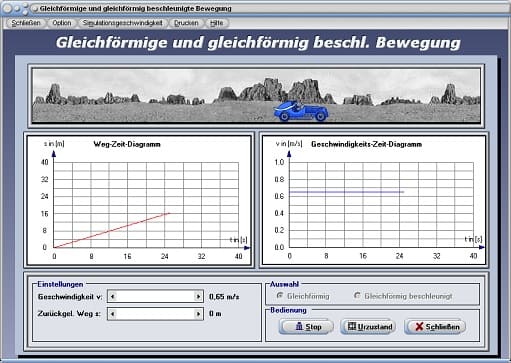Click the Zurückgel. Weg s scrollbar track
This screenshot has width=511, height=363.
click(x=155, y=314)
